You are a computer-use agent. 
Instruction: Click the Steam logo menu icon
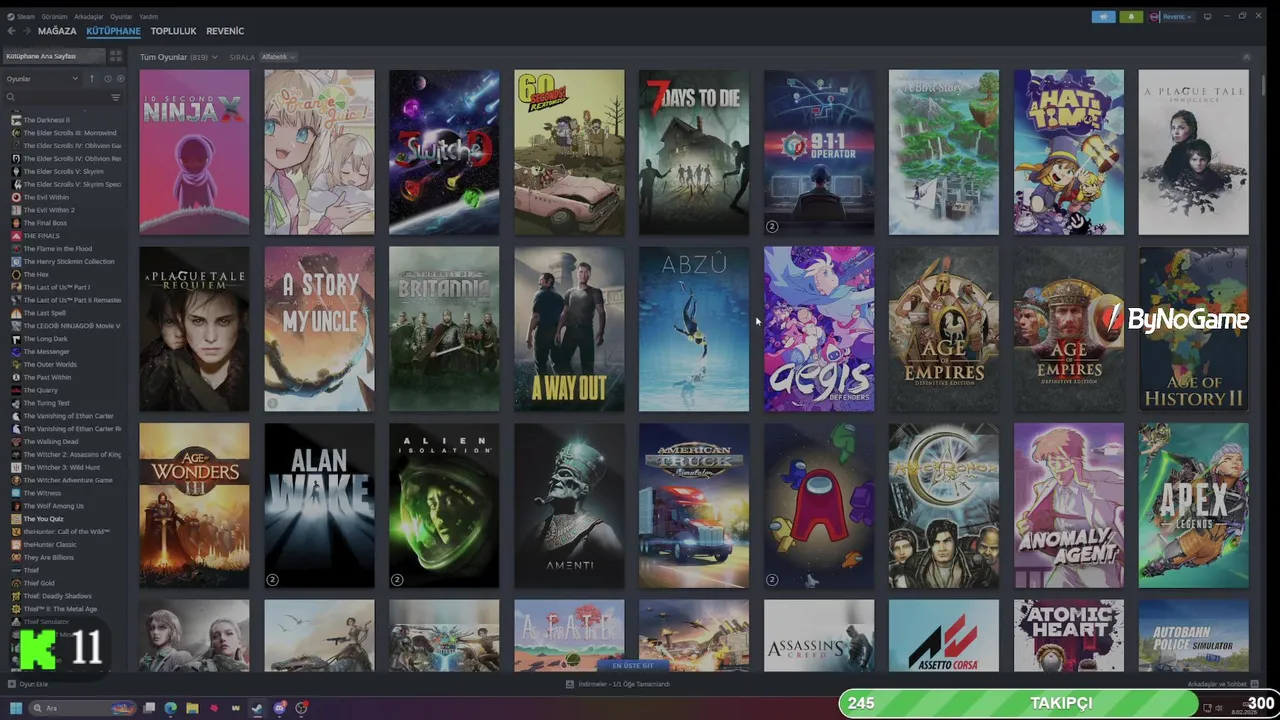pos(10,17)
